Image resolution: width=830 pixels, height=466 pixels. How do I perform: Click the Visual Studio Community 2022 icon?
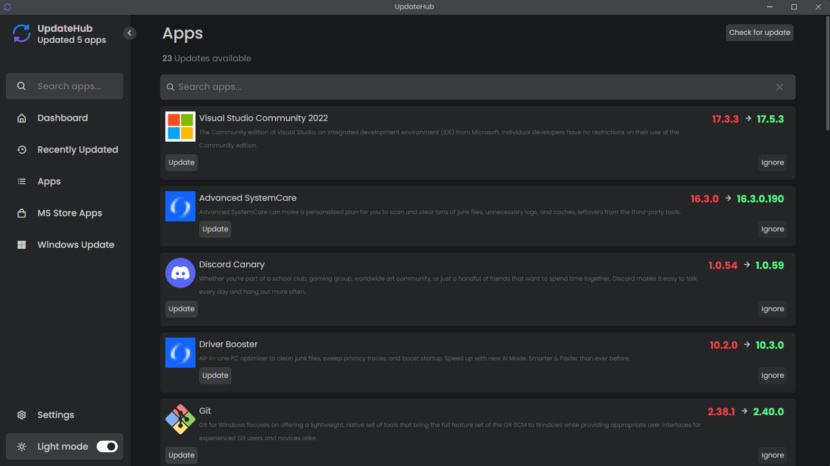coord(180,126)
